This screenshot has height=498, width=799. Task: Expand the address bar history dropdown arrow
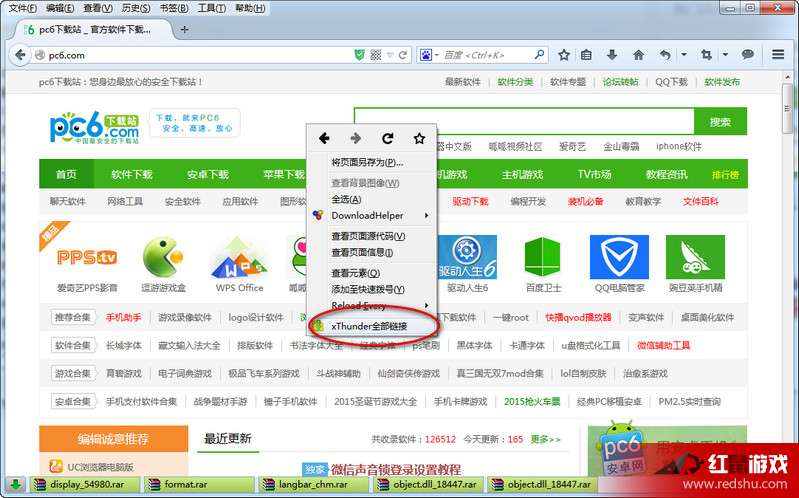point(390,55)
